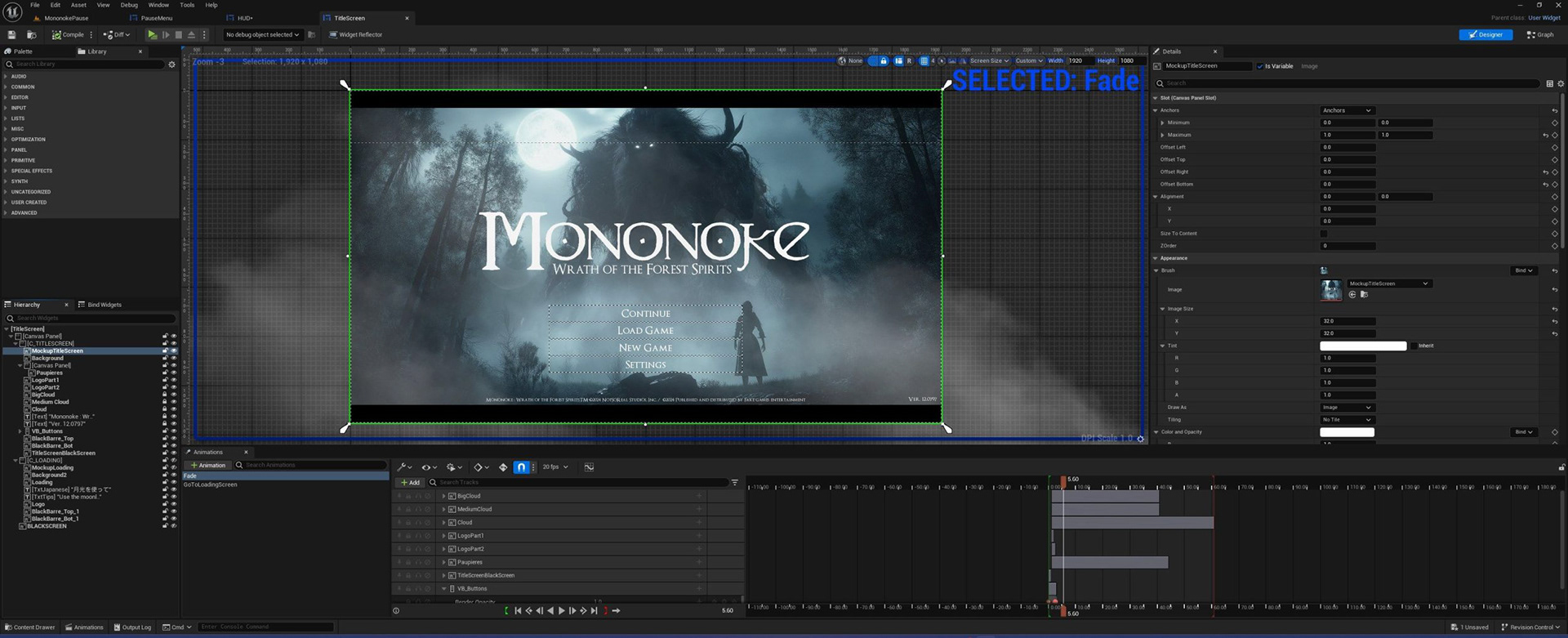Toggle visibility of Background in hierarchy
Image resolution: width=1568 pixels, height=638 pixels.
coord(173,358)
